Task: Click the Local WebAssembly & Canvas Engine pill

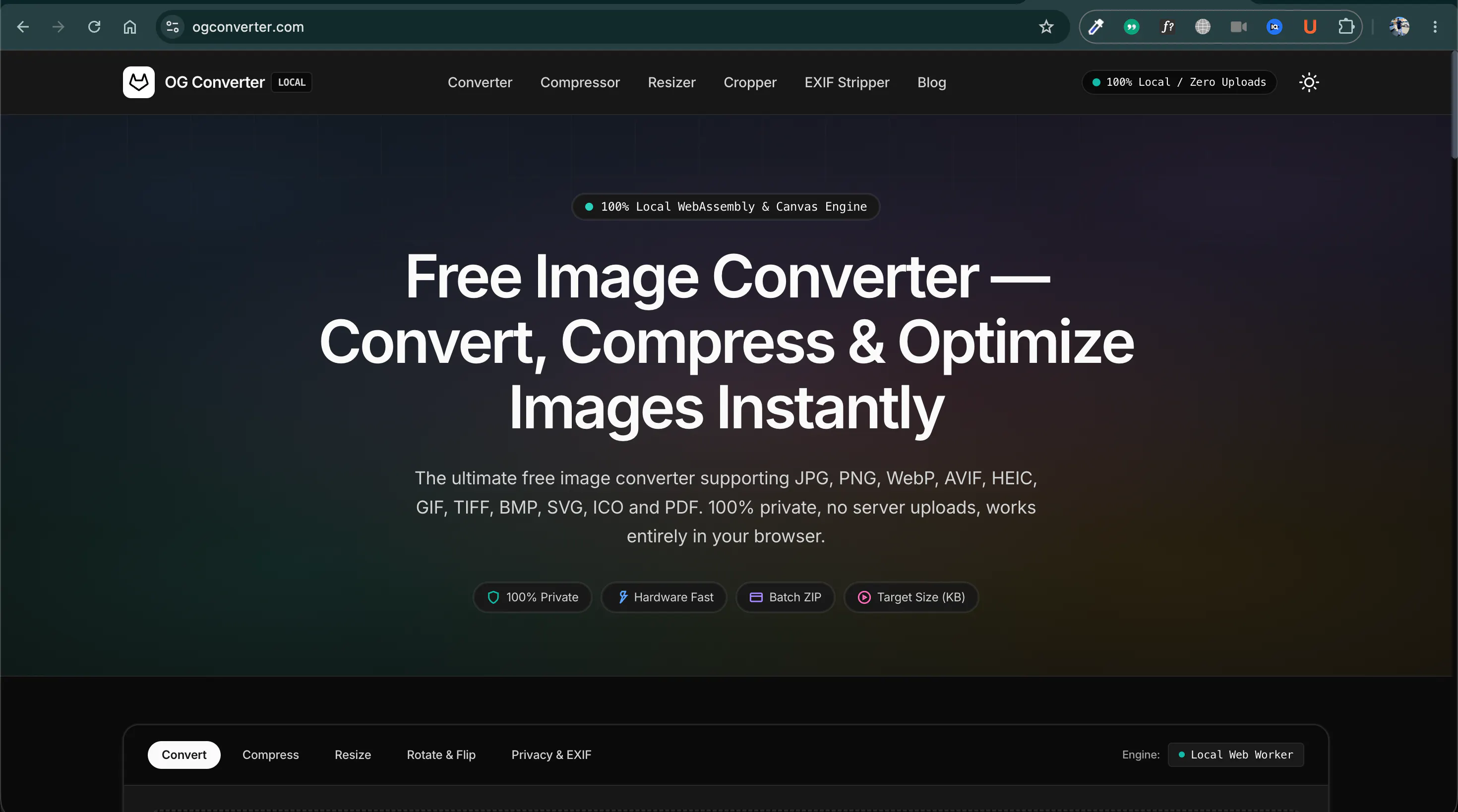Action: coord(726,207)
